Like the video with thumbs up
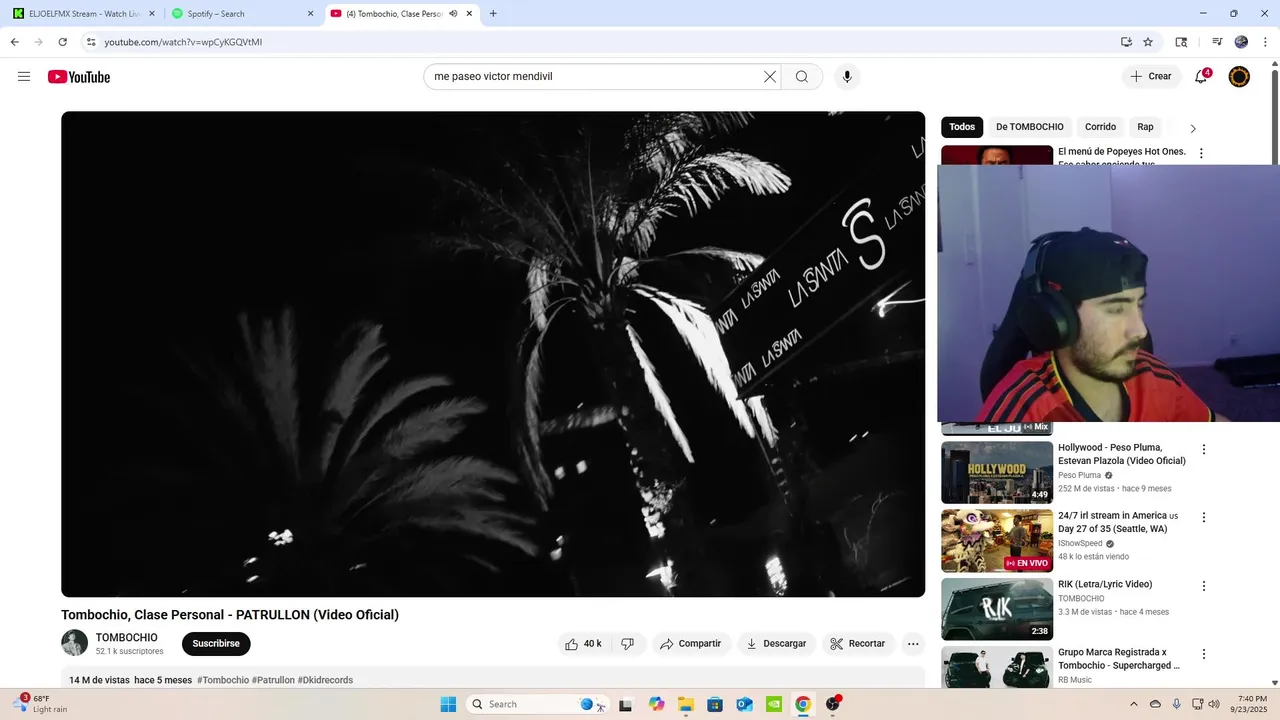The height and width of the screenshot is (720, 1280). [x=583, y=644]
